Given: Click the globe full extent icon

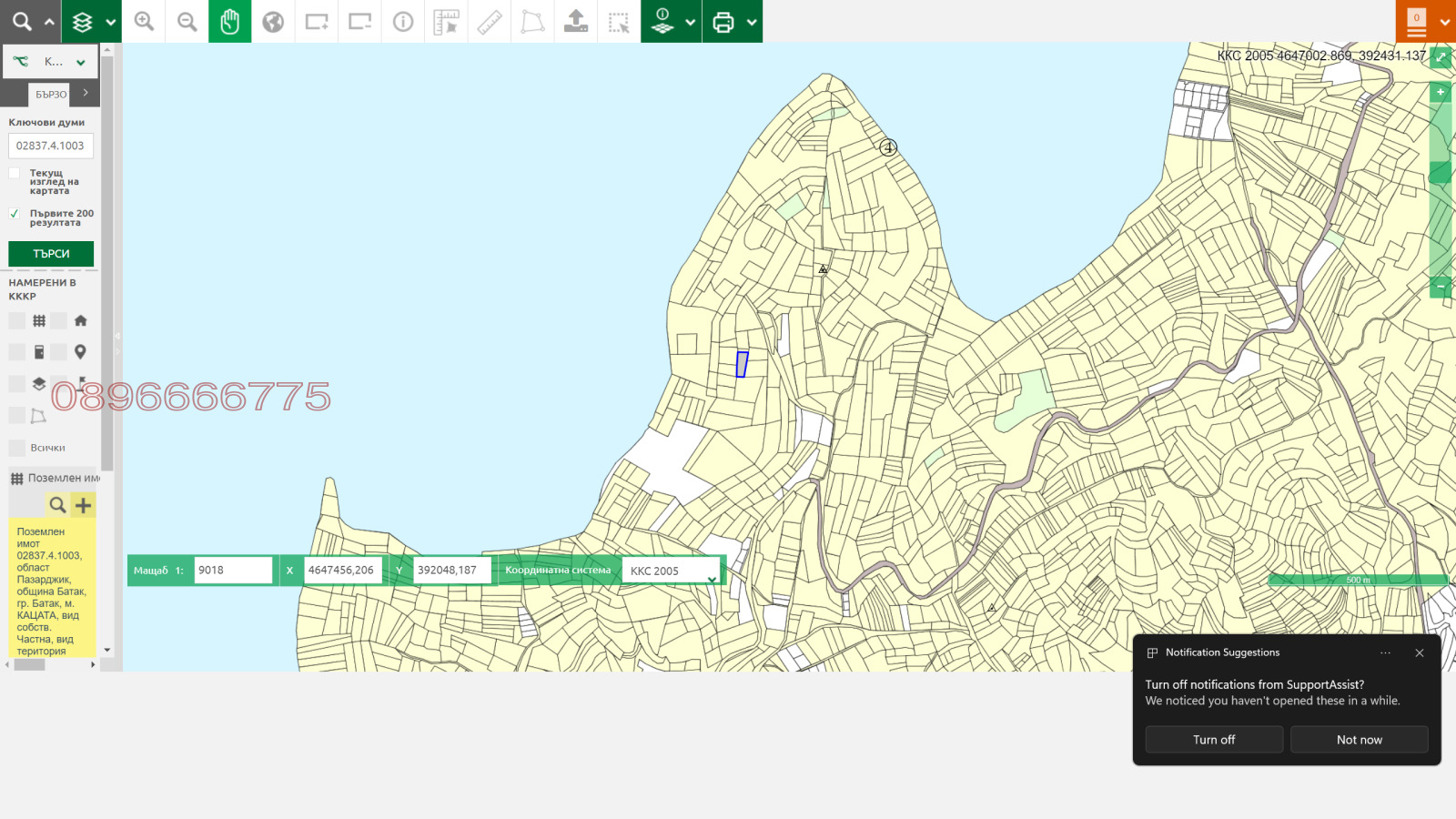Looking at the screenshot, I should [x=273, y=21].
